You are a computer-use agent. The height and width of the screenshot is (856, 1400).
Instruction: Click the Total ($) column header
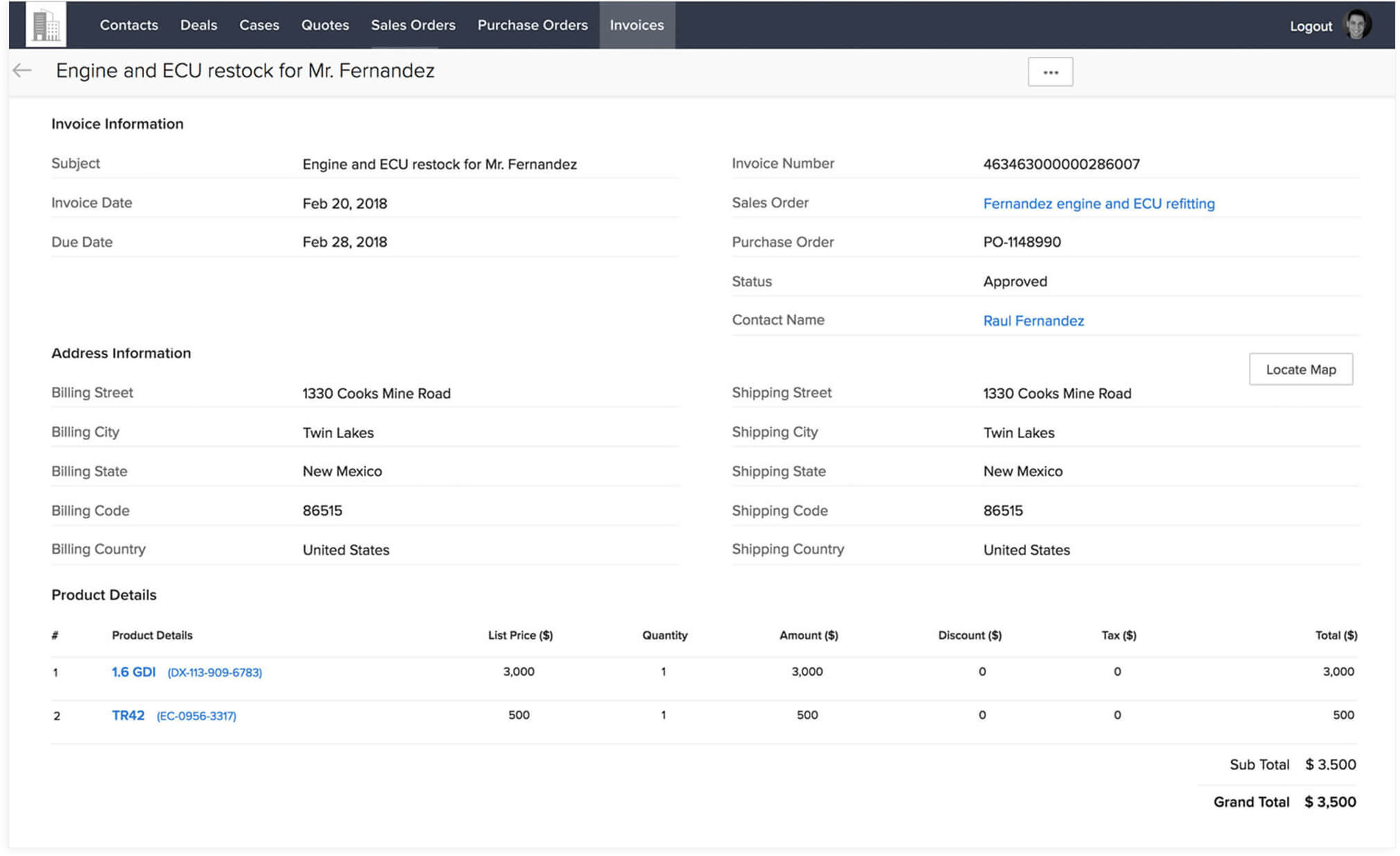(1336, 636)
